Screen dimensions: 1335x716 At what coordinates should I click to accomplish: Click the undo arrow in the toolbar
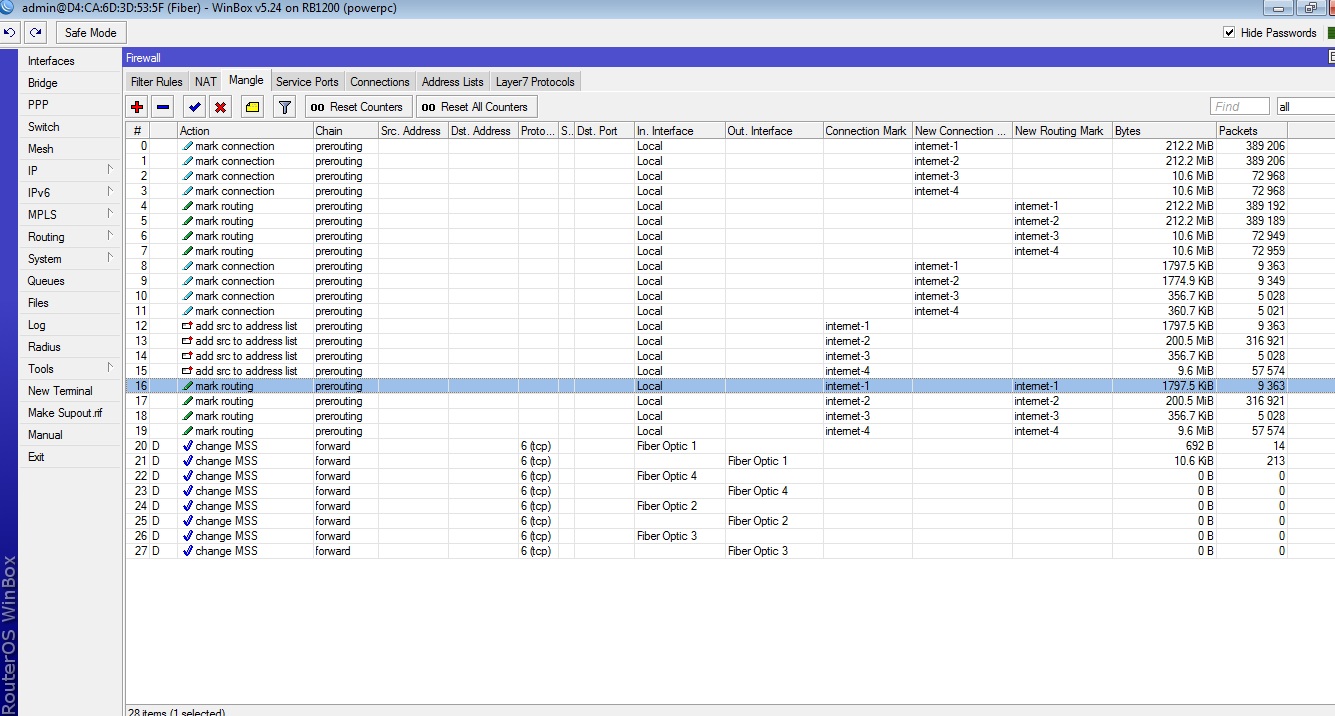pyautogui.click(x=10, y=33)
